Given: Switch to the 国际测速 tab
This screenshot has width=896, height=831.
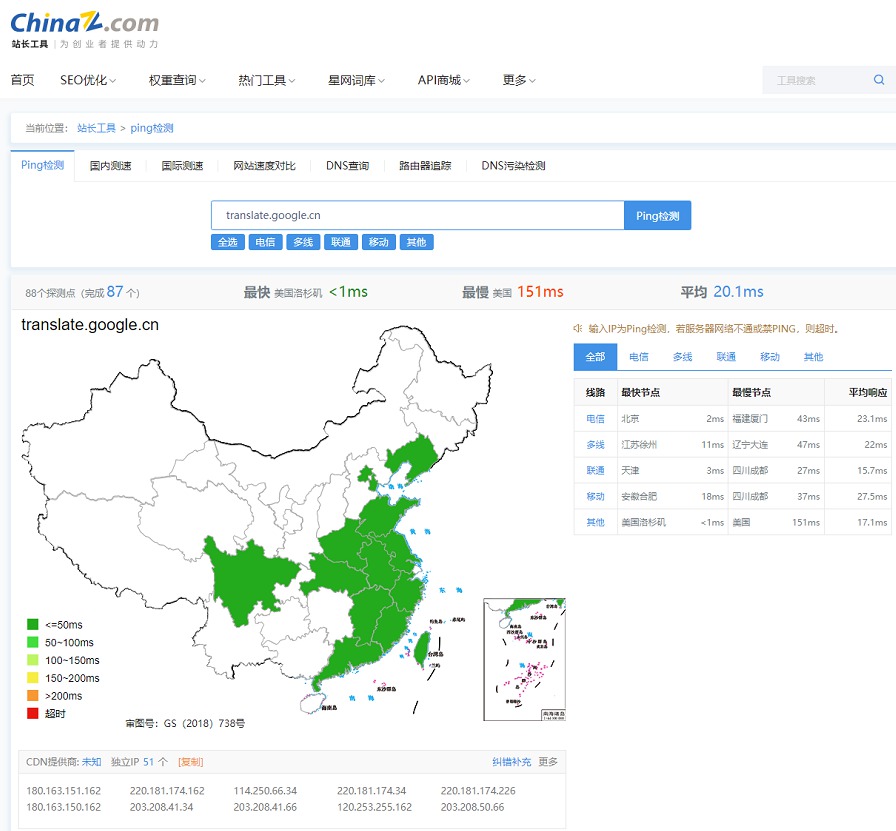Looking at the screenshot, I should [182, 166].
